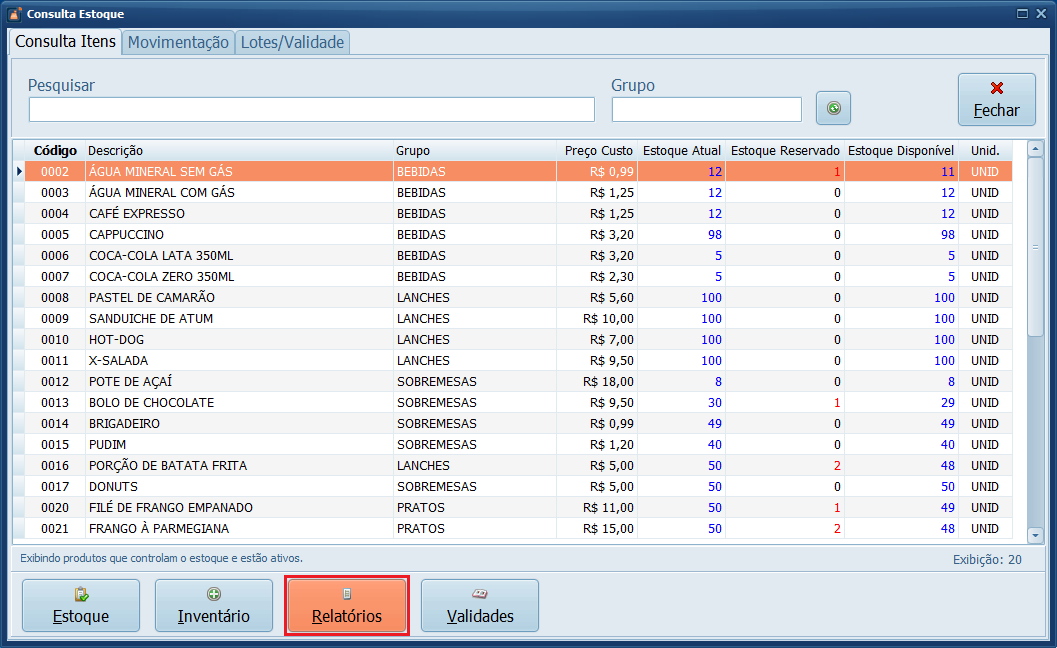Sort by the Código column header
The width and height of the screenshot is (1057, 648).
pos(55,150)
